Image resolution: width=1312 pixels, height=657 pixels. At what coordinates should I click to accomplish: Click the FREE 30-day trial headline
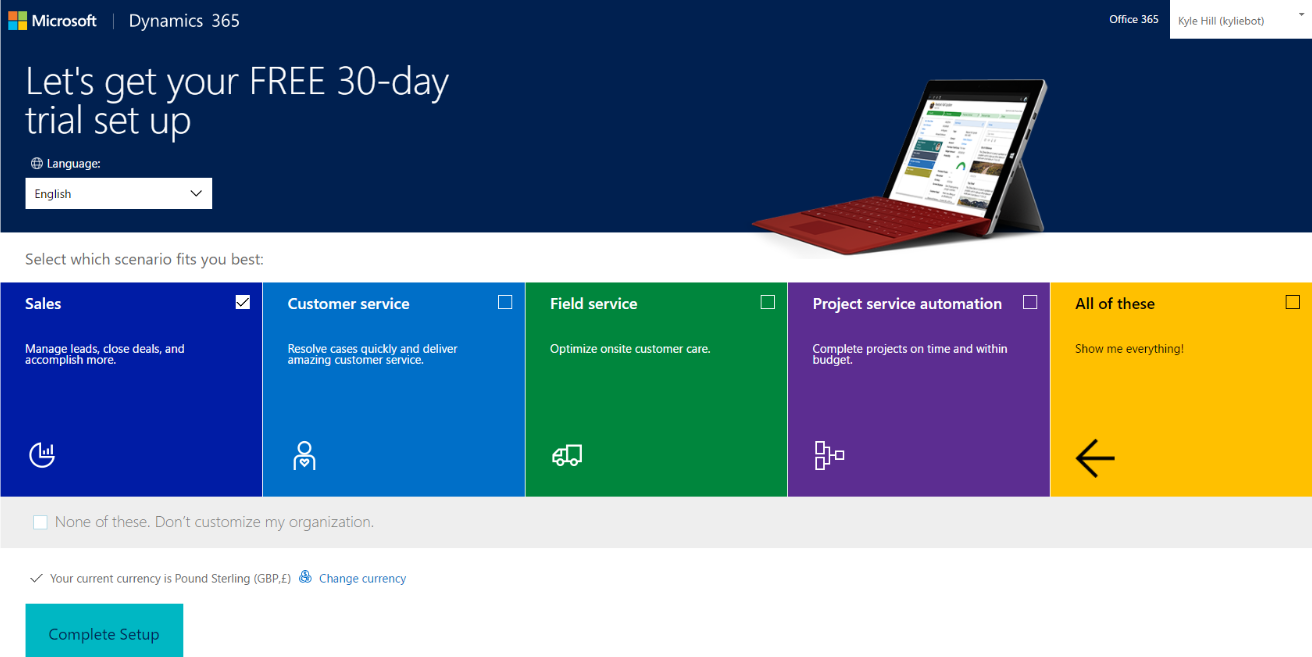[x=237, y=100]
